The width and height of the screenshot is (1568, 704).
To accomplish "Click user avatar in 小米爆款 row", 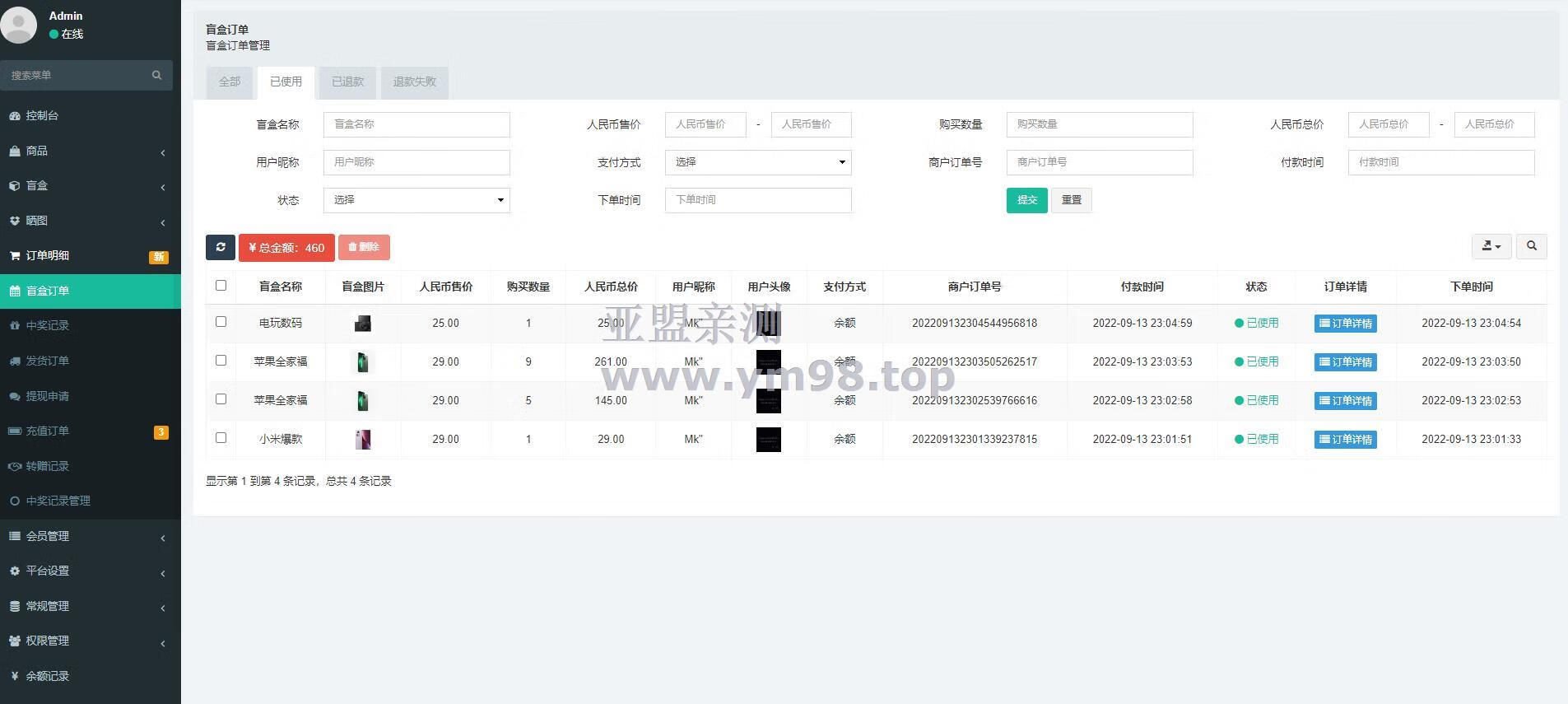I will tap(769, 440).
